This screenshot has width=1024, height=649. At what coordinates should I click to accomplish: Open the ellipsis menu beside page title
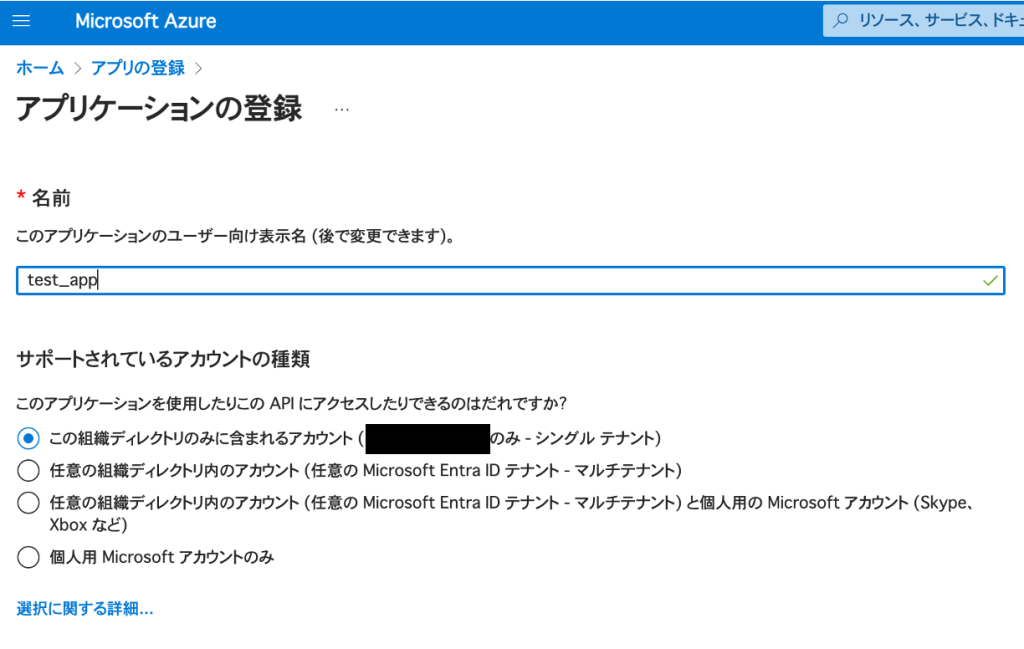click(x=342, y=109)
